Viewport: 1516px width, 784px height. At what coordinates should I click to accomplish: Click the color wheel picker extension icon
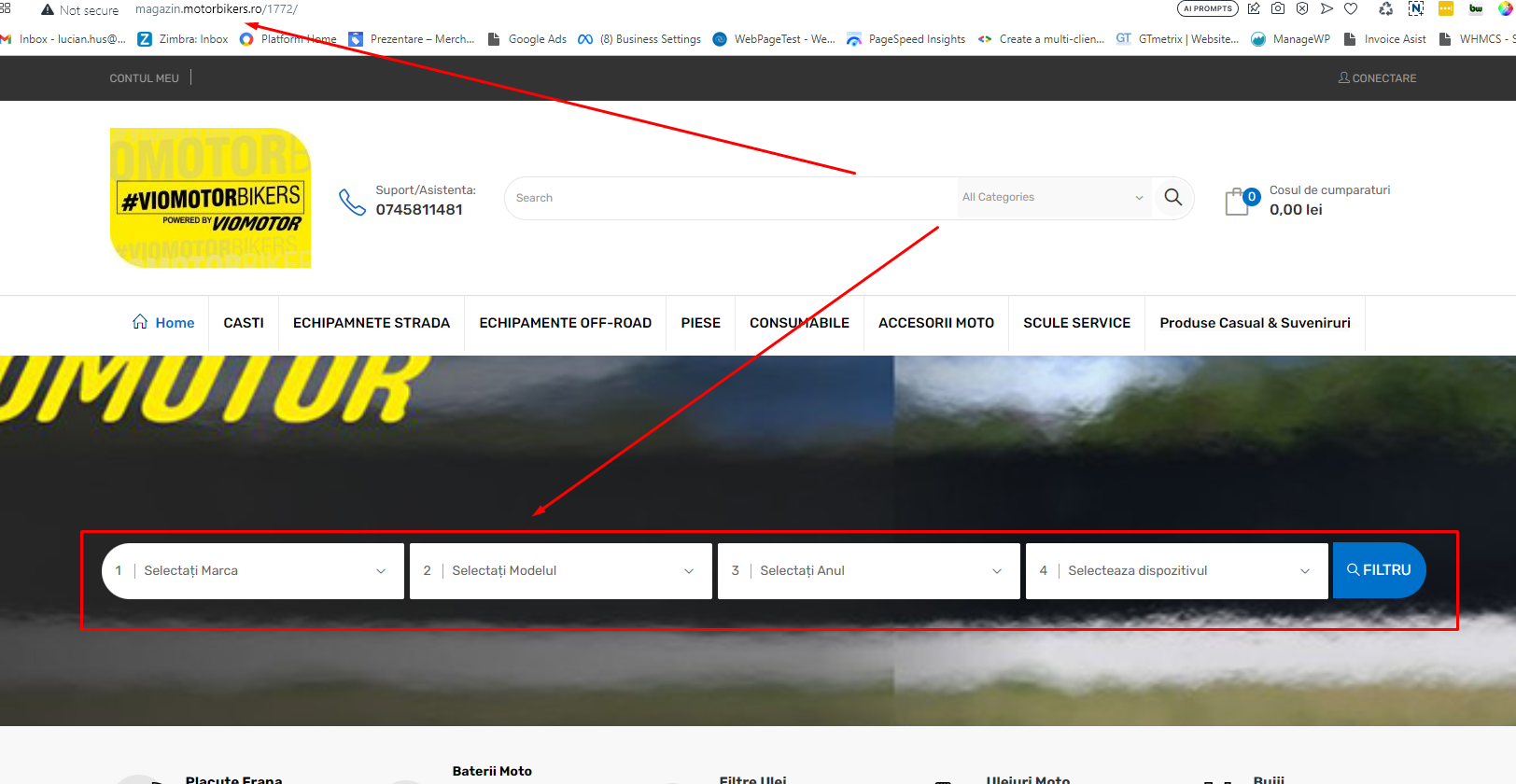(1506, 8)
